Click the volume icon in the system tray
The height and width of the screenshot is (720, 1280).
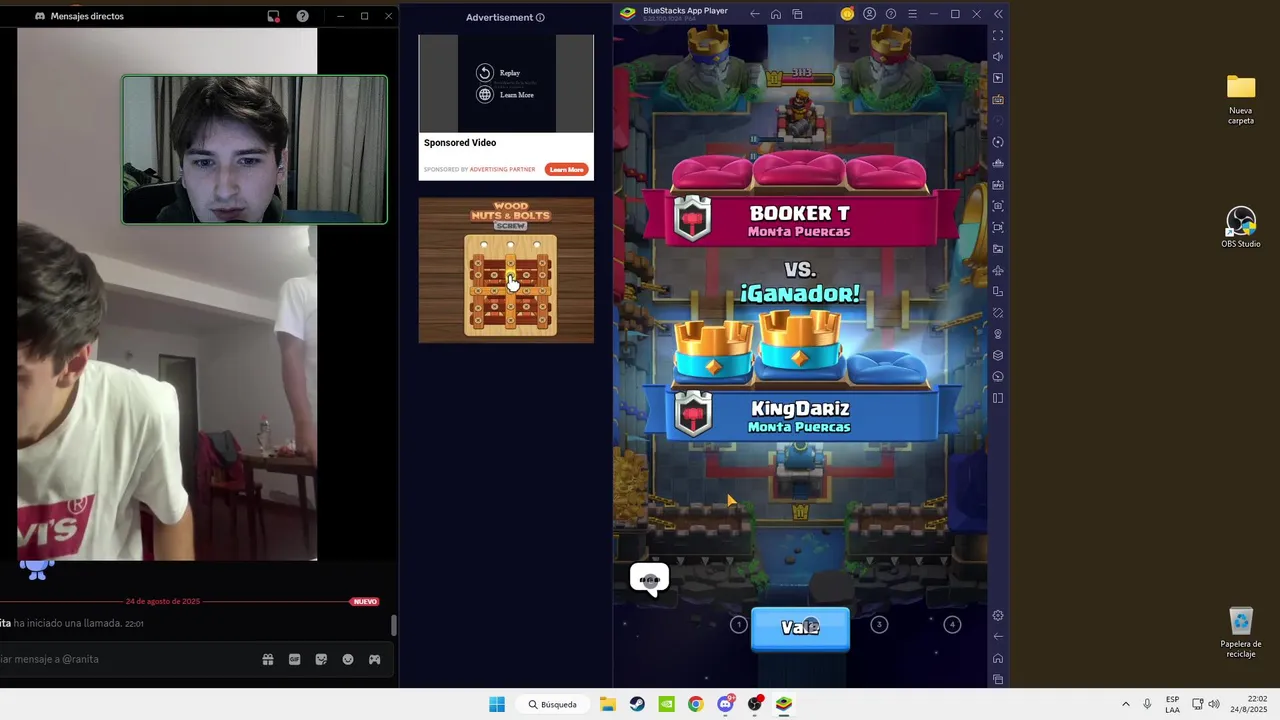click(x=1214, y=704)
